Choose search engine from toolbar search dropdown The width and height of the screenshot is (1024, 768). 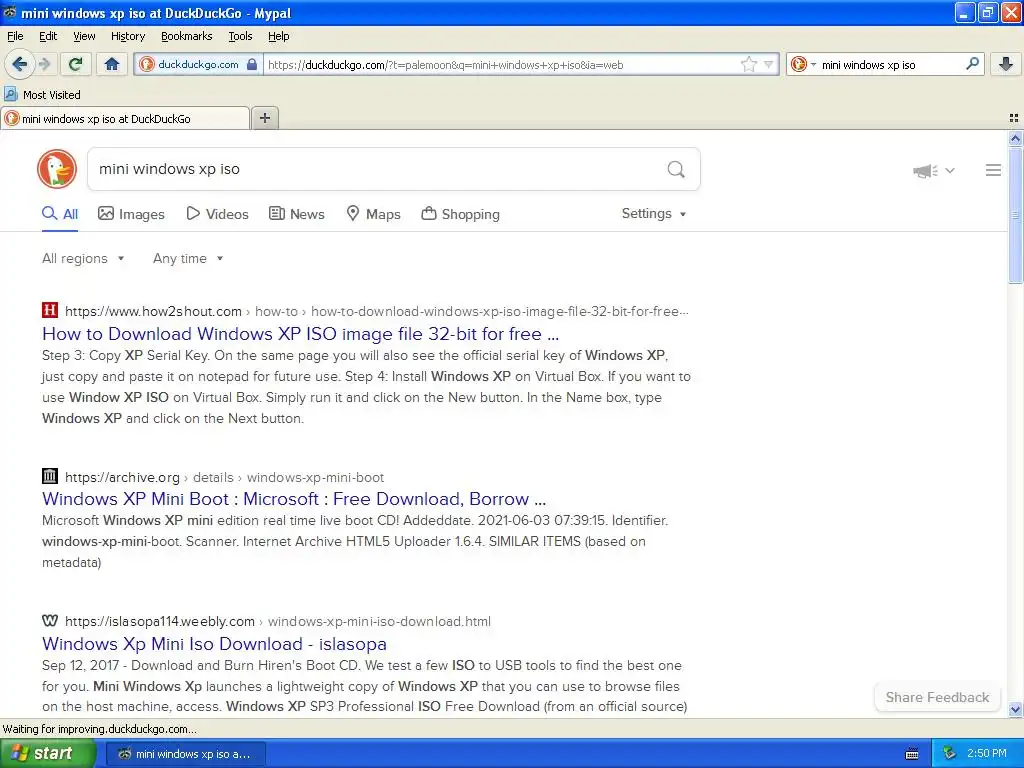click(803, 65)
